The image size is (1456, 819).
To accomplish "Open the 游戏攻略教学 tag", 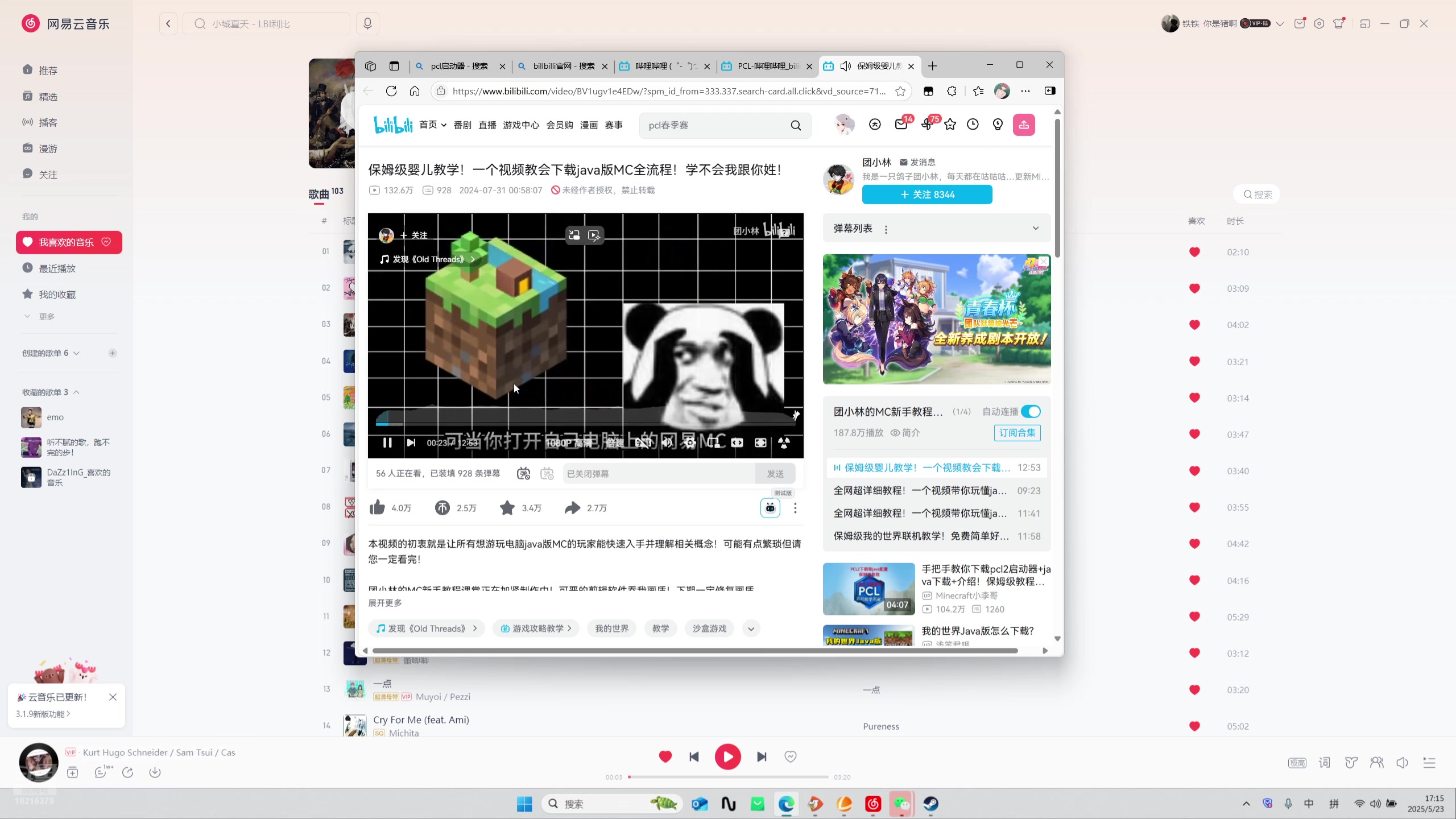I will click(536, 628).
